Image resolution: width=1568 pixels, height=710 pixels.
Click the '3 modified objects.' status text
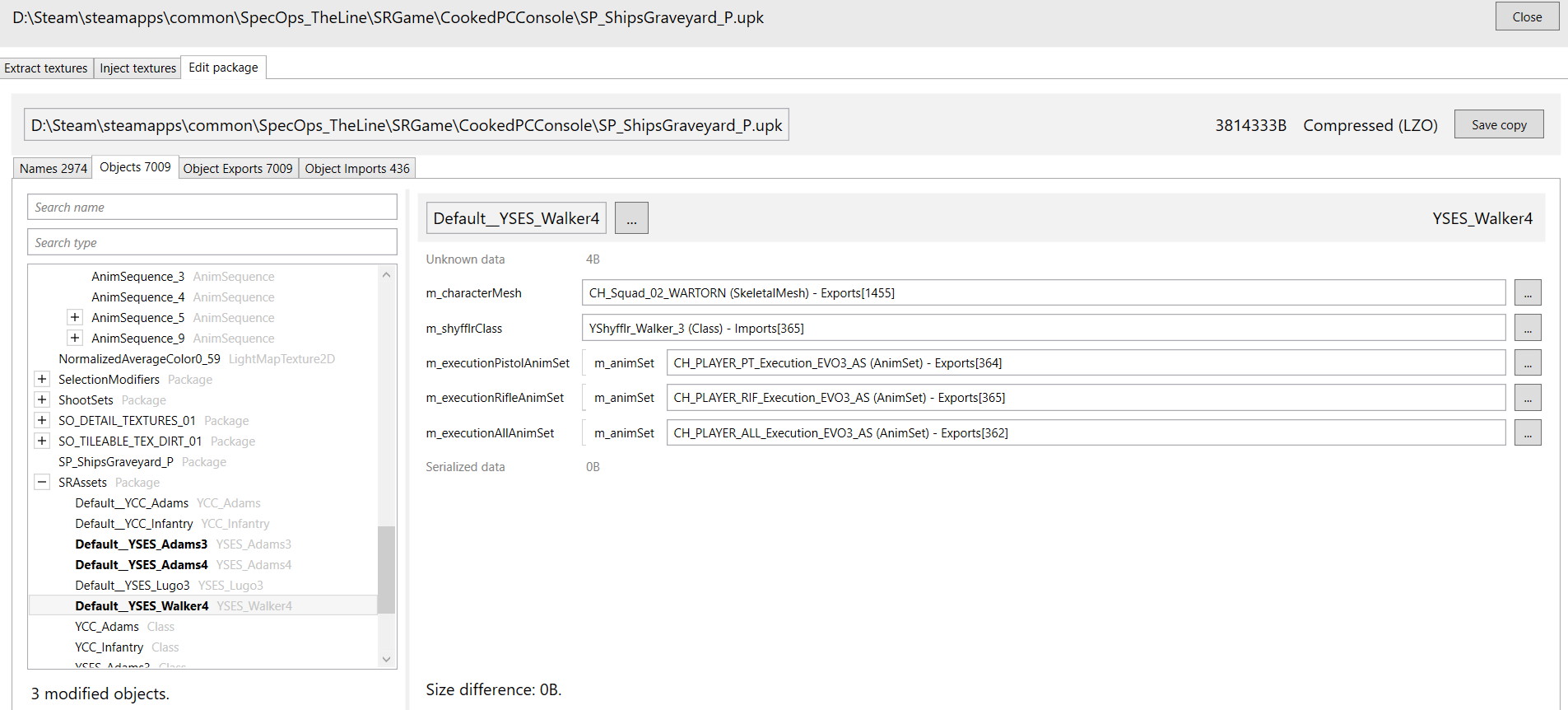coord(100,694)
